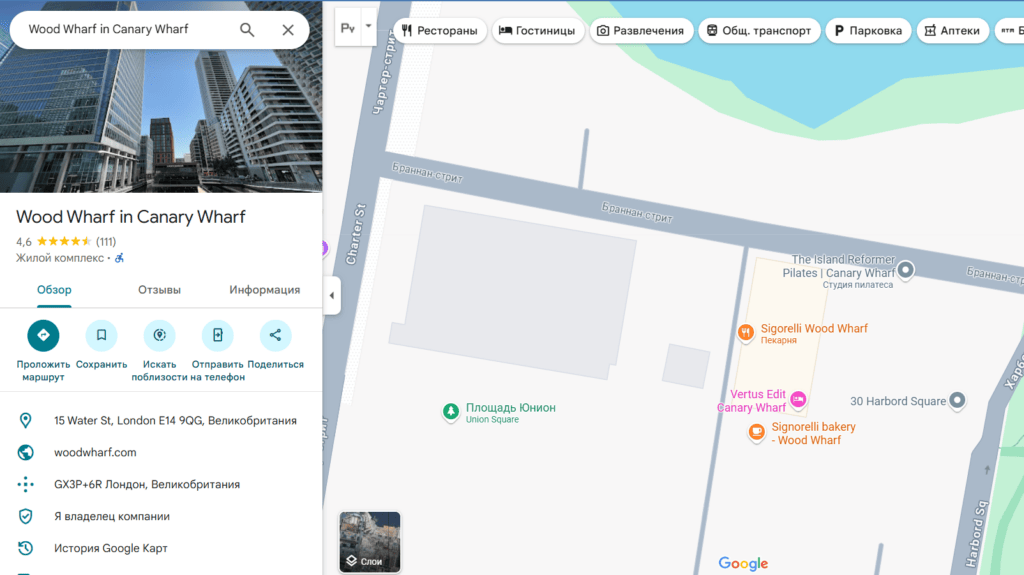Image resolution: width=1024 pixels, height=575 pixels.
Task: Click the 30 Harbord Square marker
Action: tap(957, 400)
